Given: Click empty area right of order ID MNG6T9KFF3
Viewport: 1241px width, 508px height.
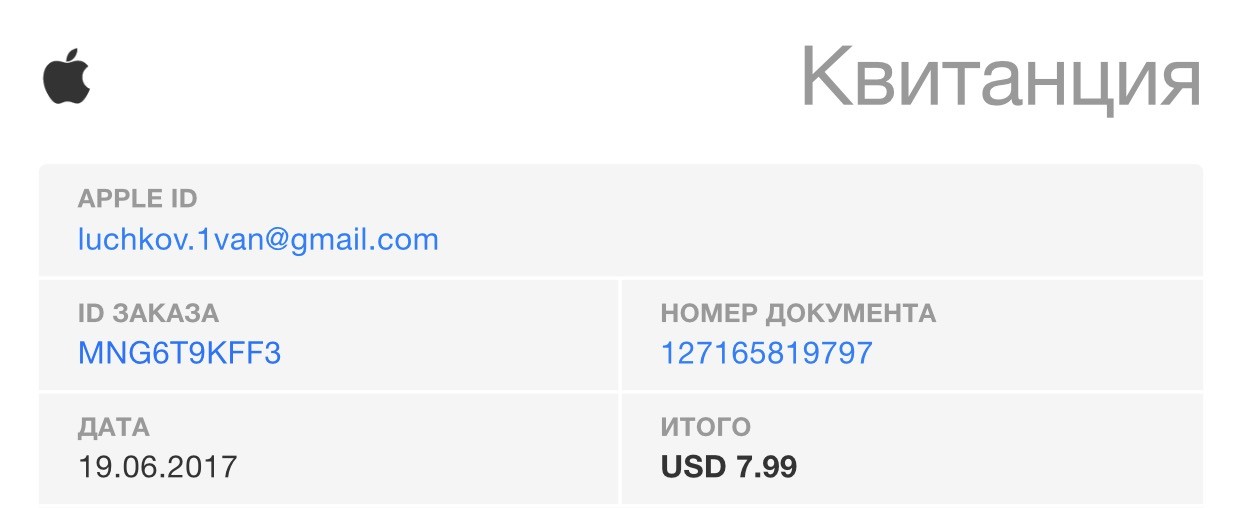Looking at the screenshot, I should [450, 353].
